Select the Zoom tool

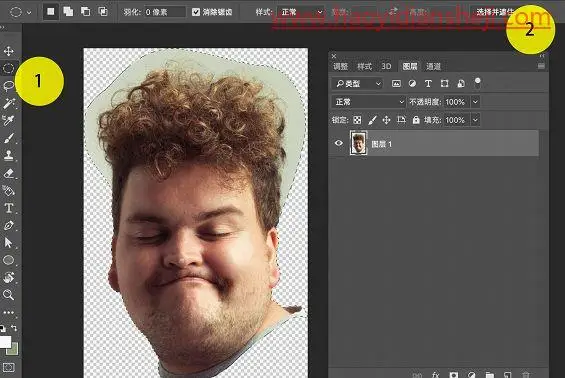[x=9, y=295]
